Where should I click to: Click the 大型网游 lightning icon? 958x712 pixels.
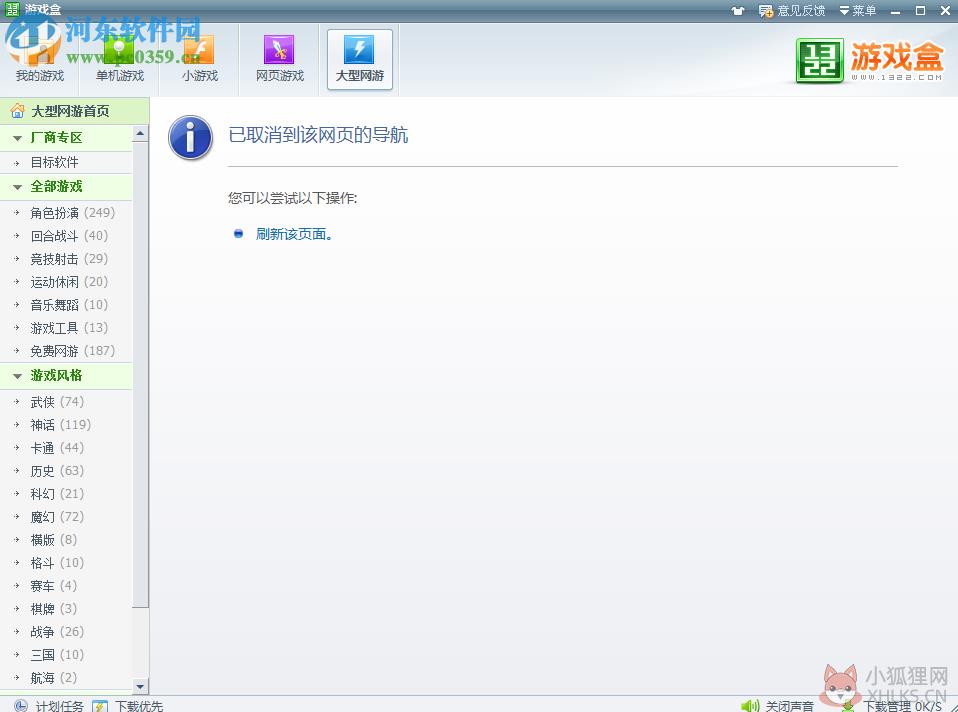[359, 50]
